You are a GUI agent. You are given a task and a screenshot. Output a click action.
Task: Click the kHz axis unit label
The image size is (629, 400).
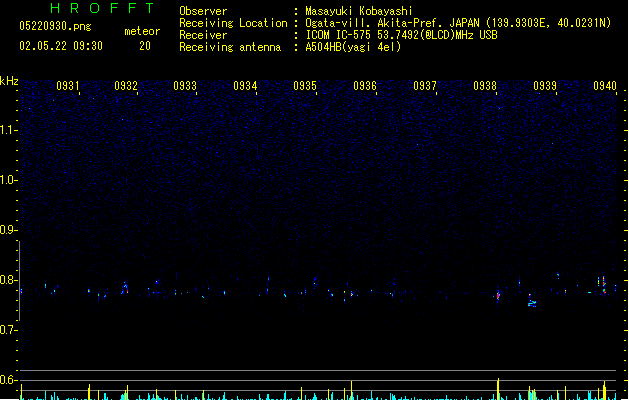(9, 81)
